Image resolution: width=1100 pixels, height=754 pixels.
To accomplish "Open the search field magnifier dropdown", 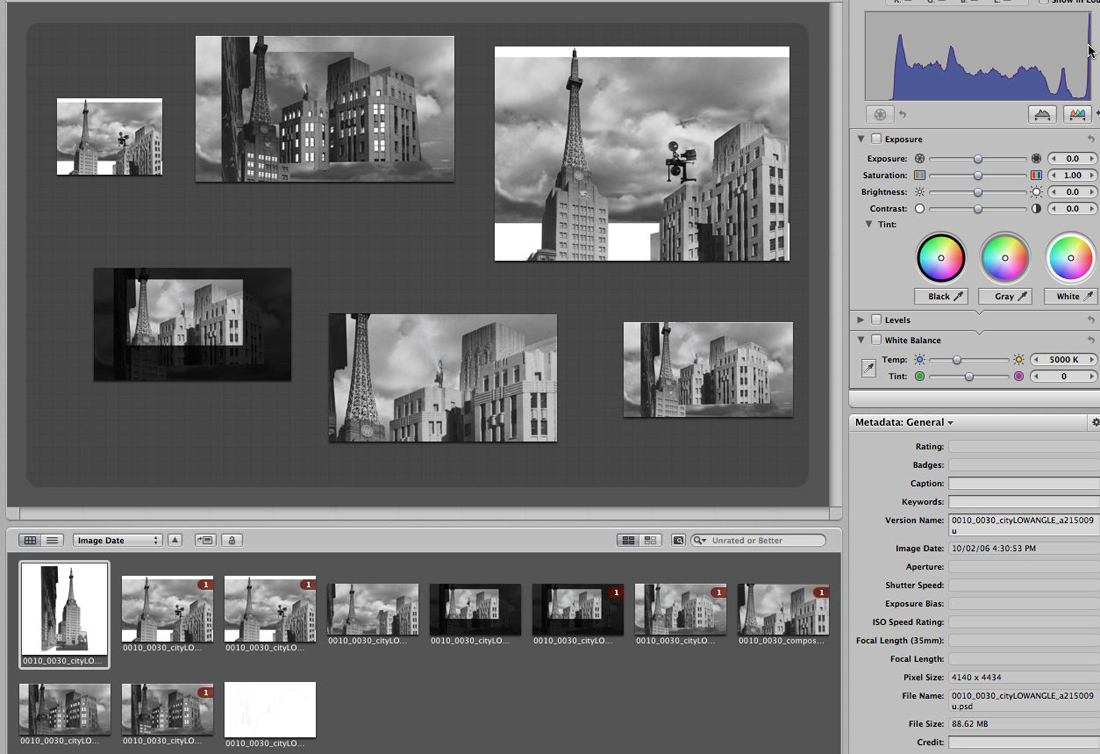I will pyautogui.click(x=700, y=540).
